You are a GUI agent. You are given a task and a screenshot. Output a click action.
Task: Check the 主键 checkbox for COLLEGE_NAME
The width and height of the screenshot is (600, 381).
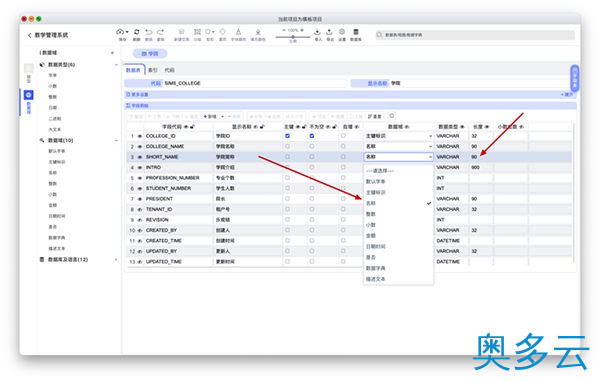[x=287, y=146]
